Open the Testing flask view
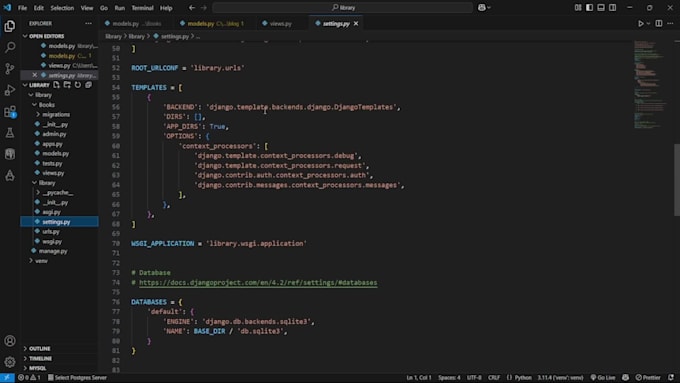680x383 pixels. (10, 133)
